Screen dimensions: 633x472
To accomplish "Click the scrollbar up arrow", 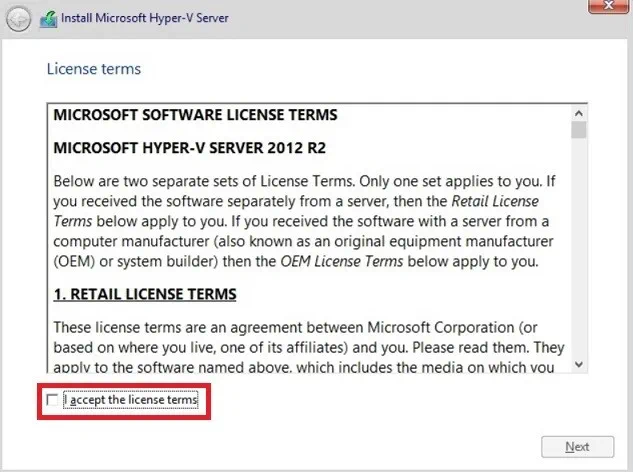I will [578, 112].
